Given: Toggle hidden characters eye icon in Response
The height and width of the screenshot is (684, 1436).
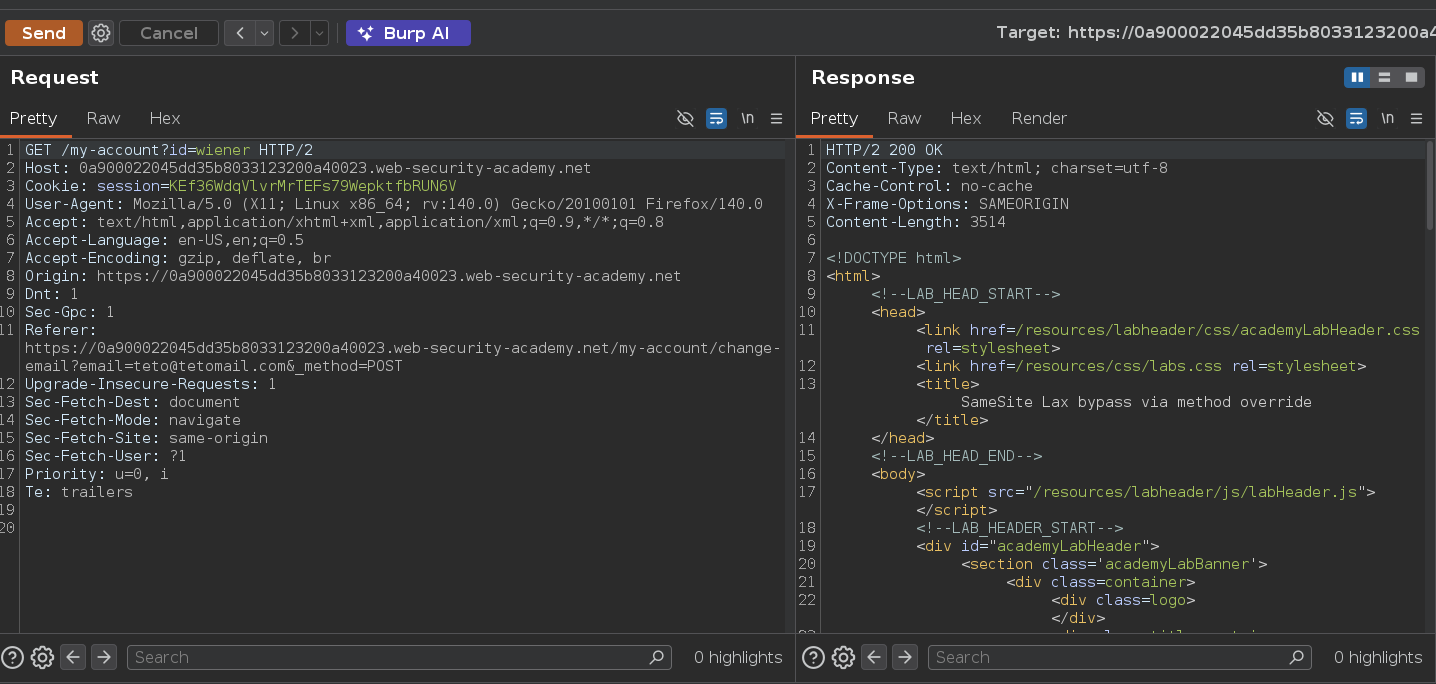Looking at the screenshot, I should 1325,118.
